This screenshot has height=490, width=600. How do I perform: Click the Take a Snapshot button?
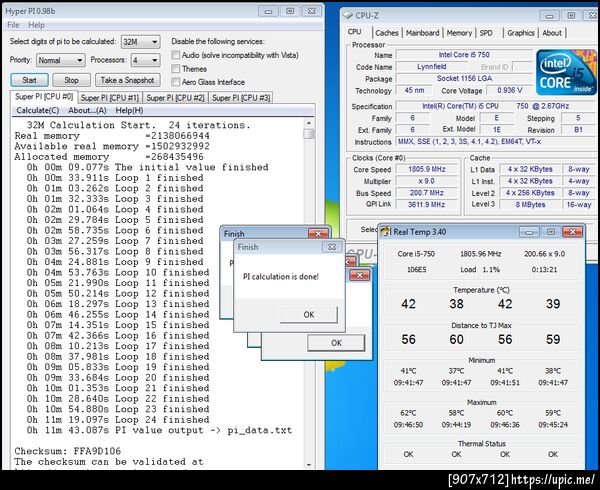pyautogui.click(x=127, y=80)
